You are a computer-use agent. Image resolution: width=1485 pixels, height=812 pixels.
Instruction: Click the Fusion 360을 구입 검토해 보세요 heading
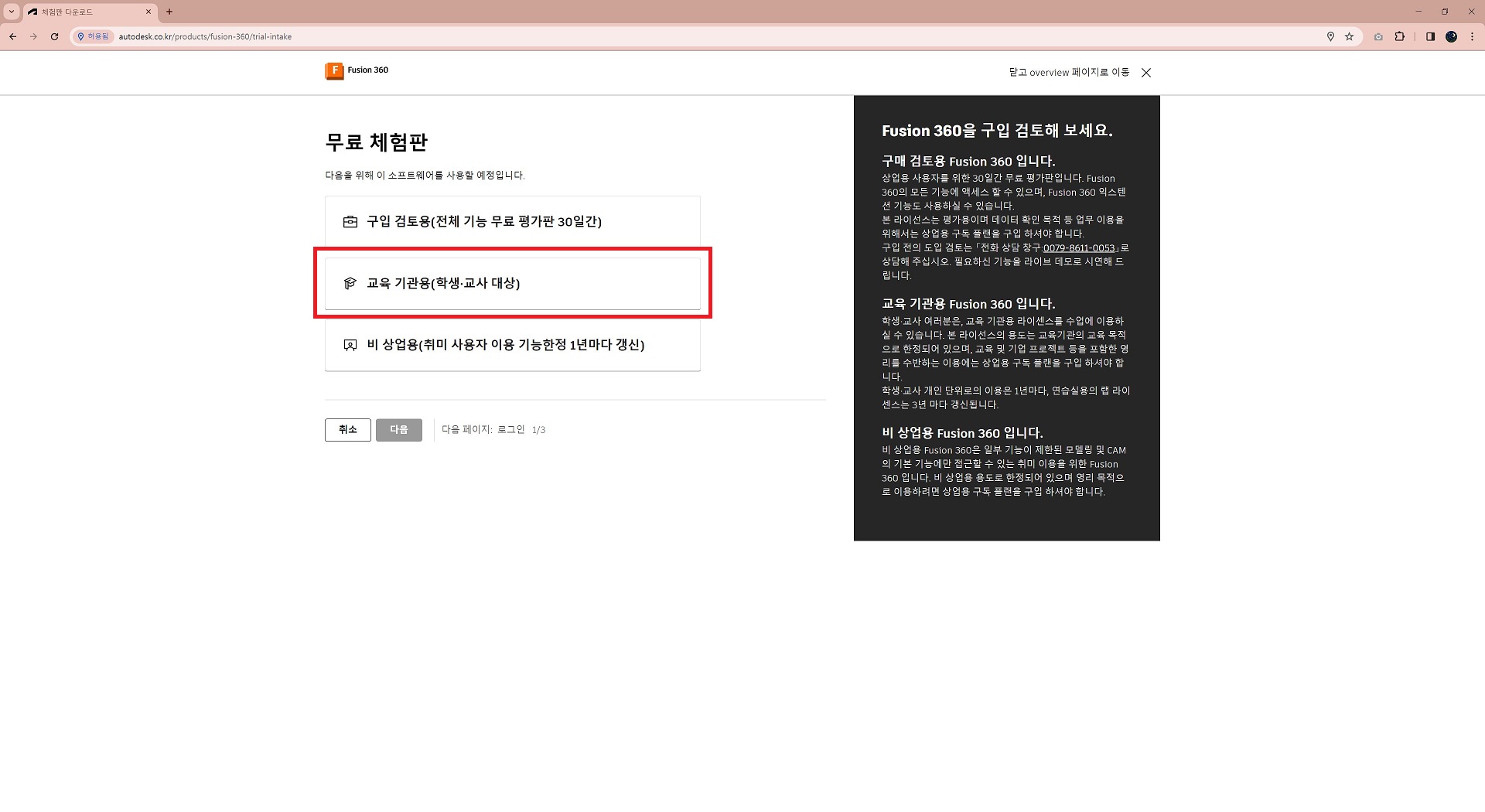[997, 131]
